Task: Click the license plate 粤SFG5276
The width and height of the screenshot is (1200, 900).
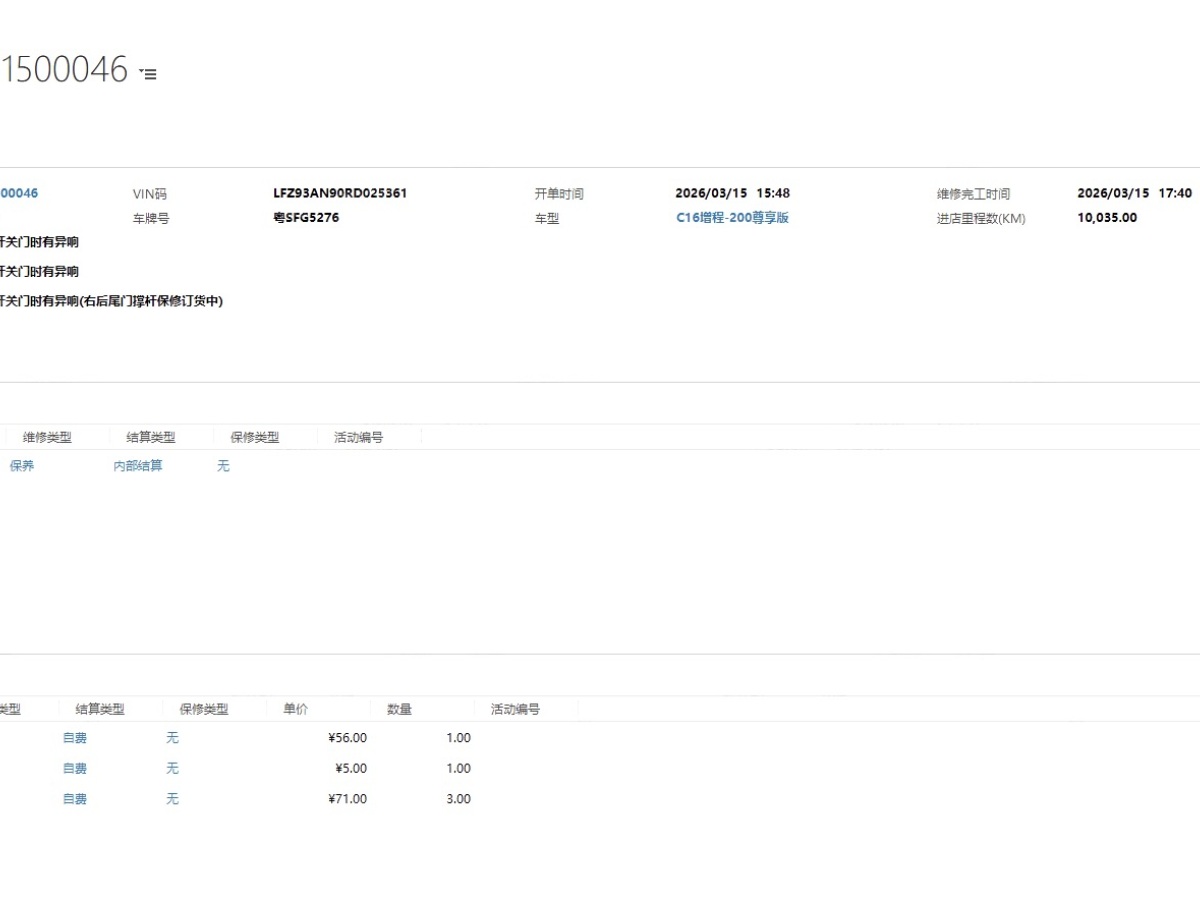Action: (x=306, y=217)
